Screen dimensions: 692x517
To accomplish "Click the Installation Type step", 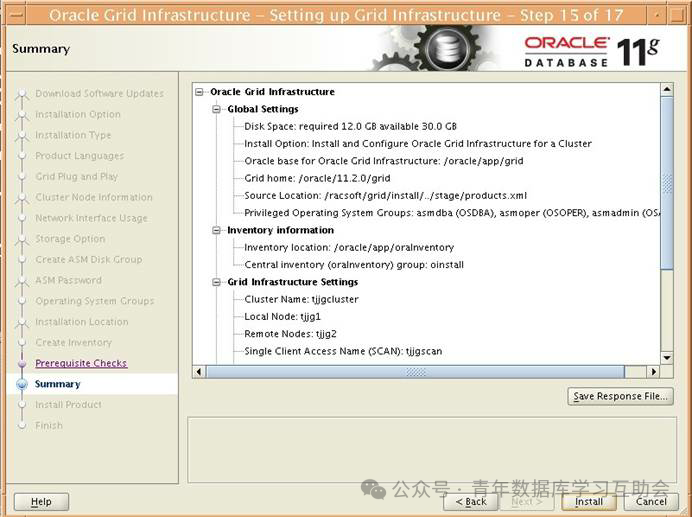I will click(x=73, y=135).
